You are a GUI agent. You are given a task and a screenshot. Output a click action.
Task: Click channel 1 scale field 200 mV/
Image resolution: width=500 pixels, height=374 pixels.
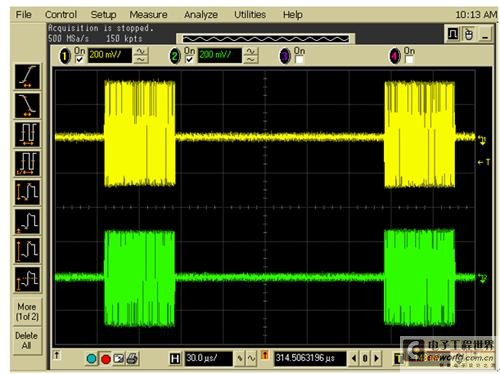click(x=110, y=55)
